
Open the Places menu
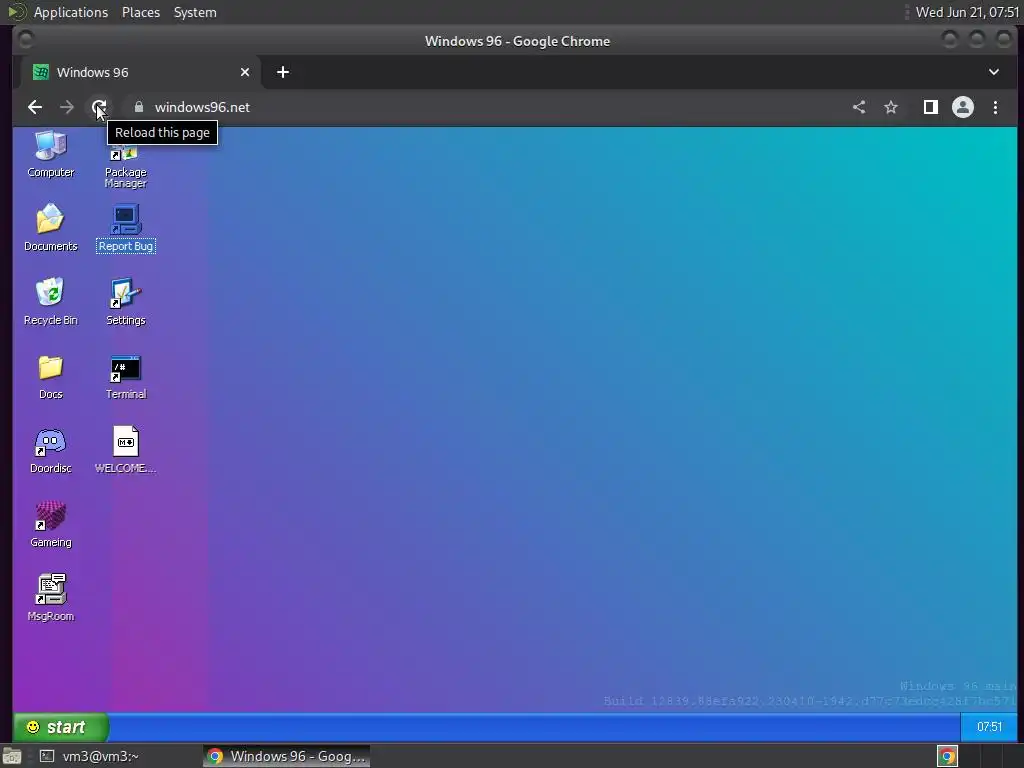click(140, 12)
